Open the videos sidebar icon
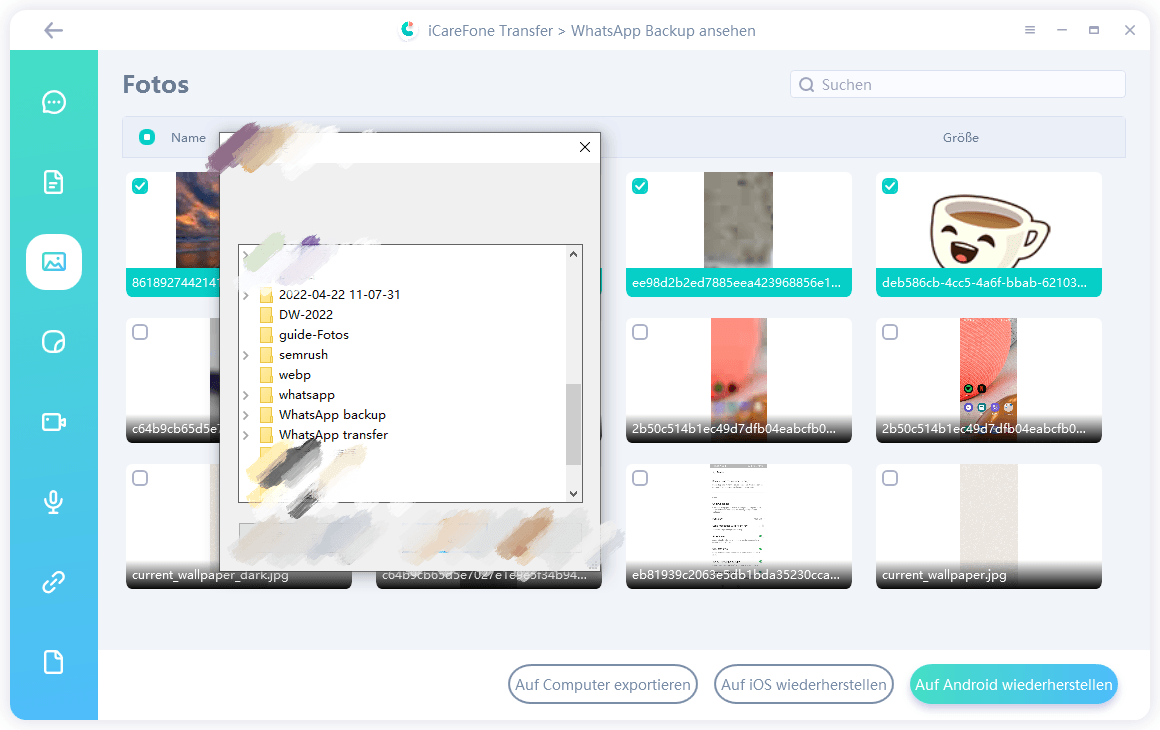The image size is (1160, 730). tap(54, 422)
